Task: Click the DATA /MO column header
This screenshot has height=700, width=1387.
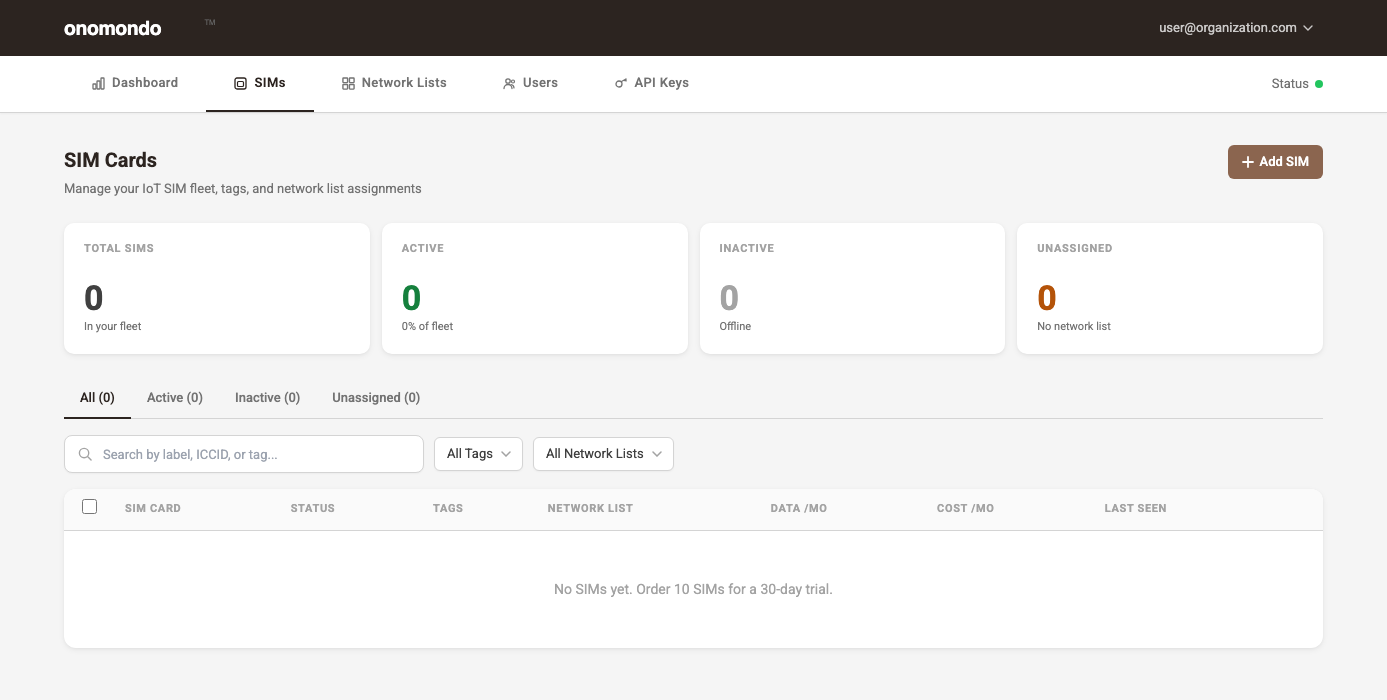Action: (x=799, y=508)
